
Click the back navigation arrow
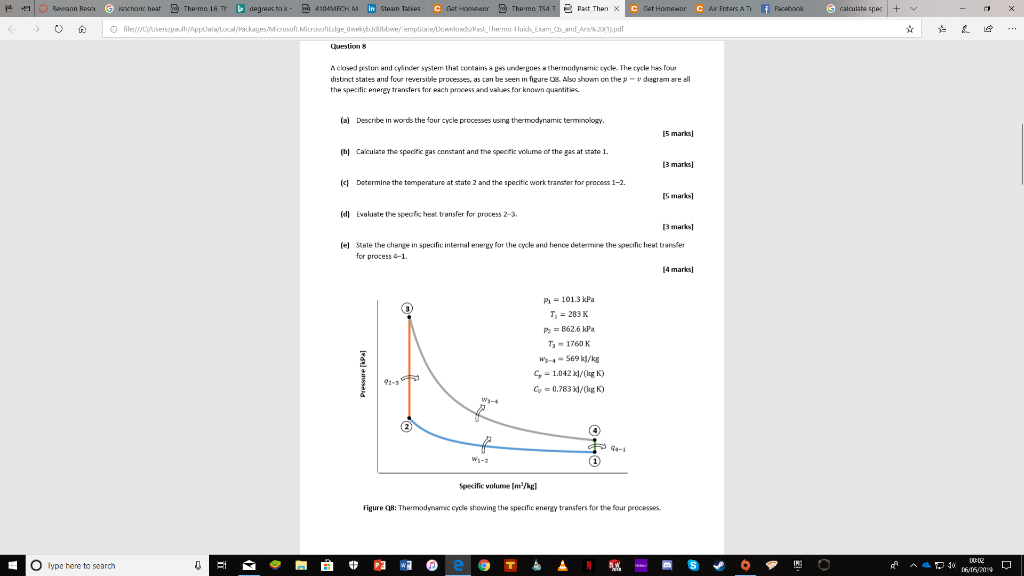click(11, 29)
